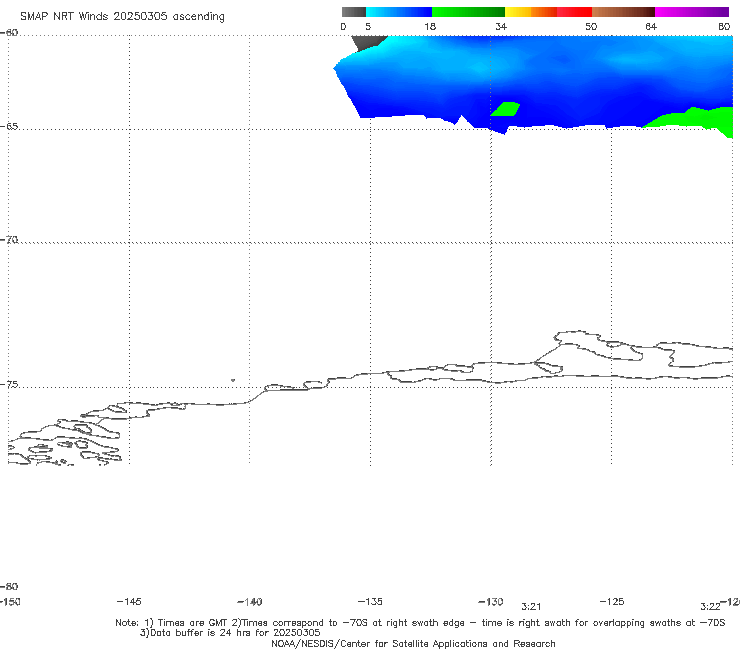The image size is (740, 650).
Task: Click the latitude label '-65'
Action: pos(9,127)
